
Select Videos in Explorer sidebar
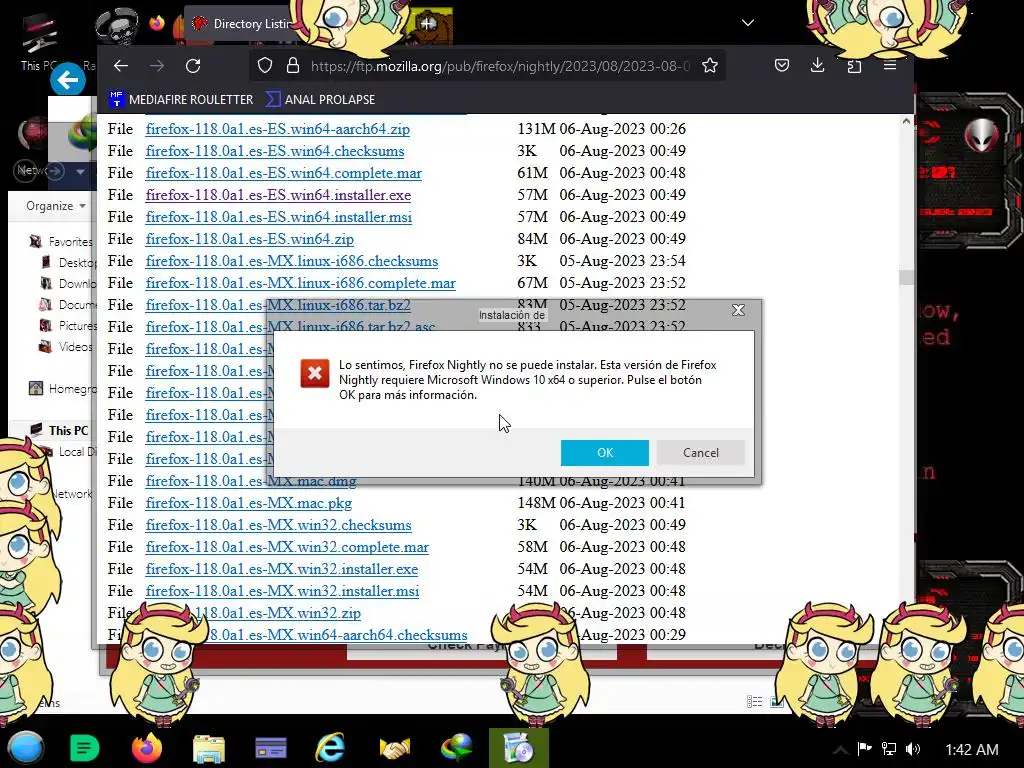(66, 347)
